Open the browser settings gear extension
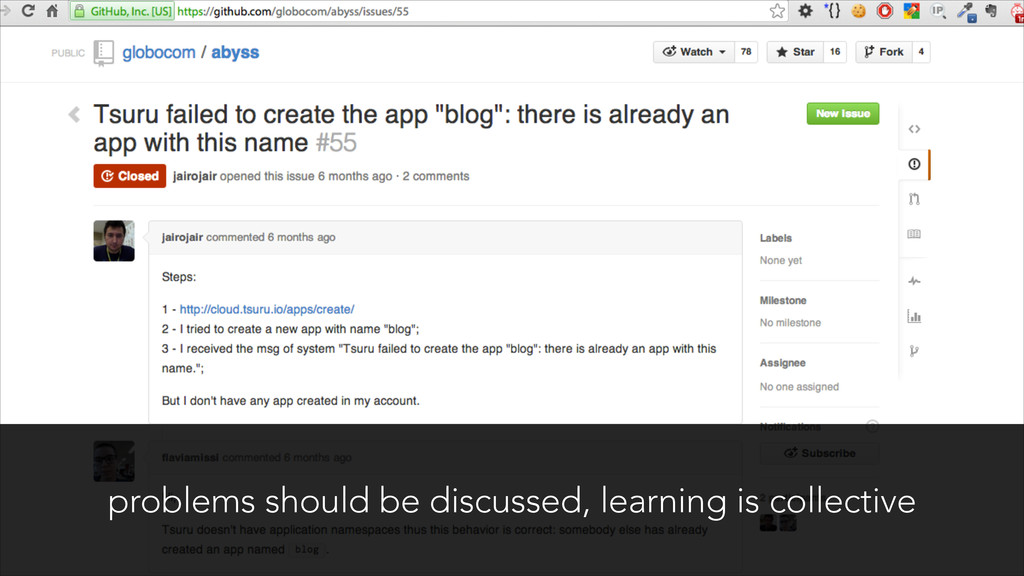Screen dimensions: 1024x576 pos(805,11)
